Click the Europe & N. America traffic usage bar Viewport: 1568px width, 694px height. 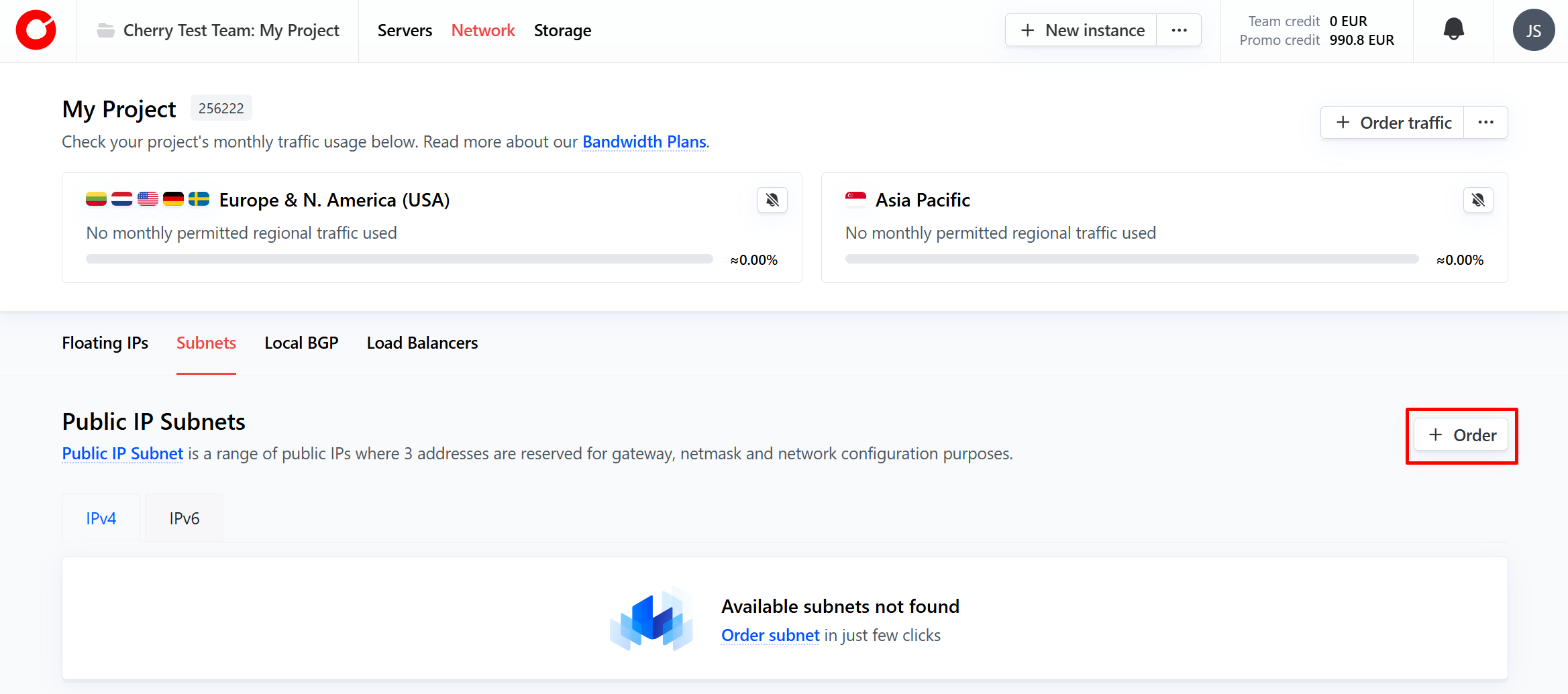399,259
